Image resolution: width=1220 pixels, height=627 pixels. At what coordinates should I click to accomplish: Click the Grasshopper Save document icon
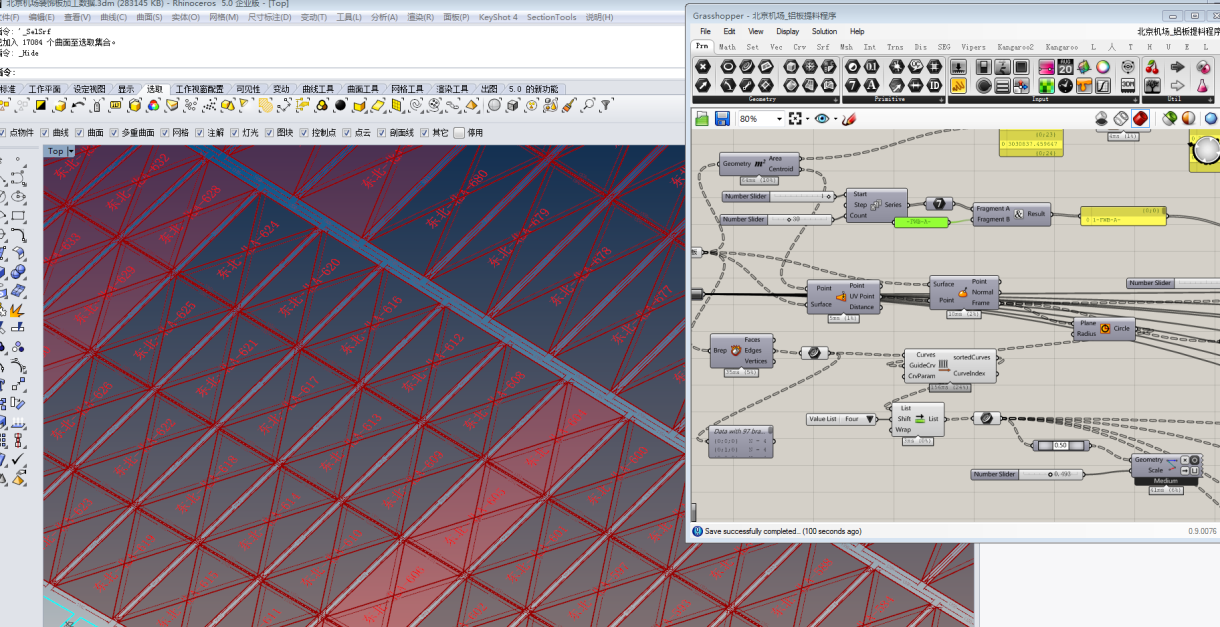722,119
